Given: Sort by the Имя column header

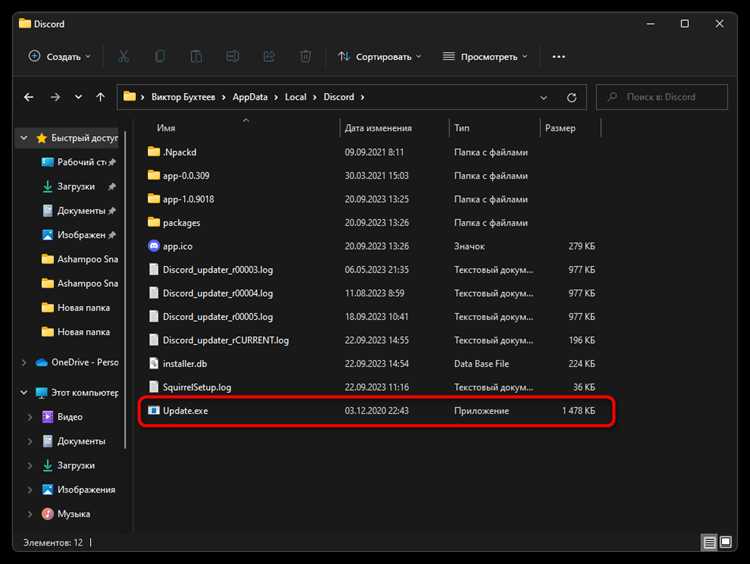Looking at the screenshot, I should pyautogui.click(x=166, y=128).
